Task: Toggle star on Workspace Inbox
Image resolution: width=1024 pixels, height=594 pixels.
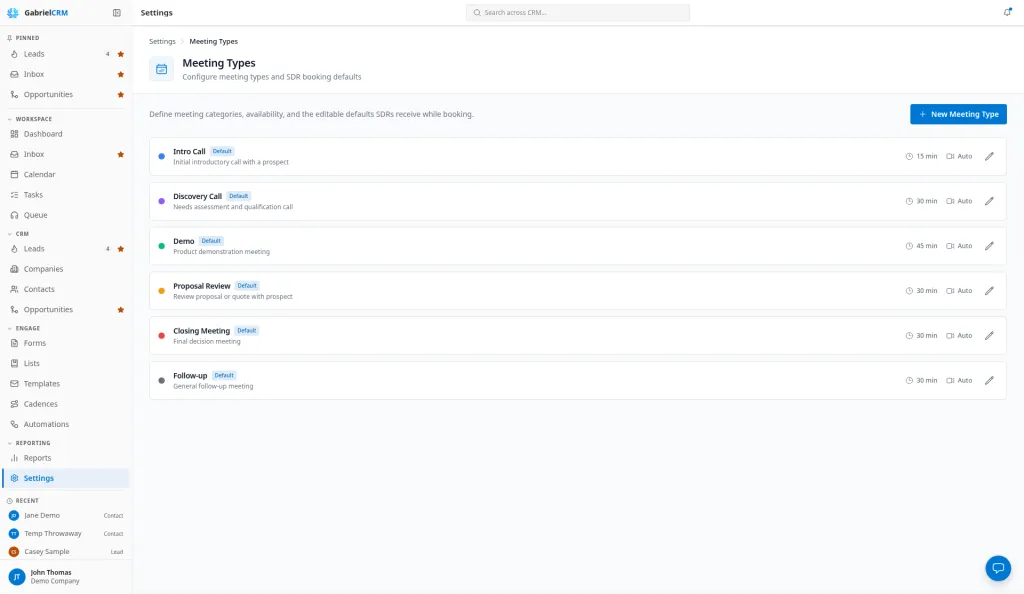Action: coord(121,155)
